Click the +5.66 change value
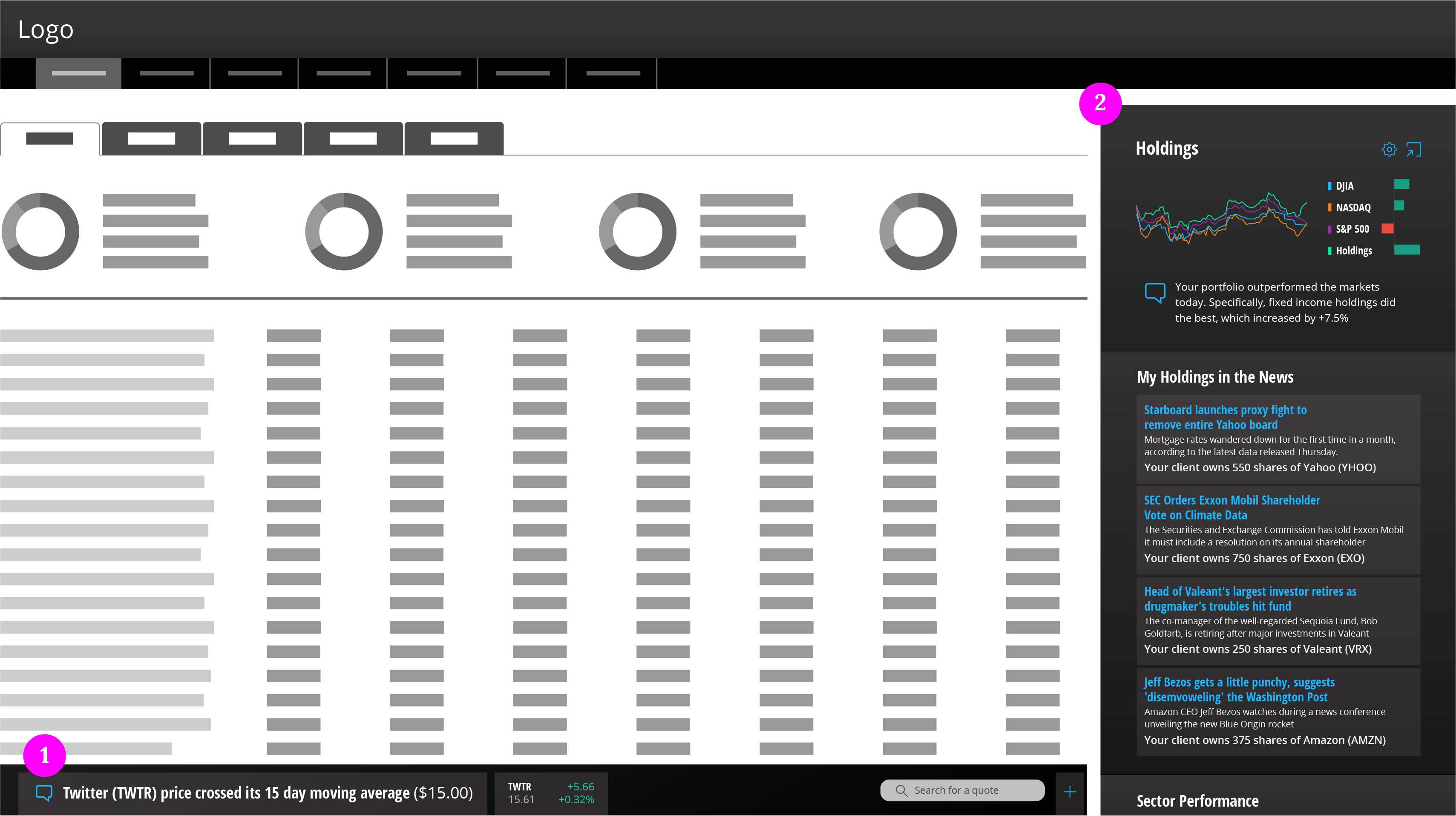Viewport: 1456px width, 816px height. [581, 787]
